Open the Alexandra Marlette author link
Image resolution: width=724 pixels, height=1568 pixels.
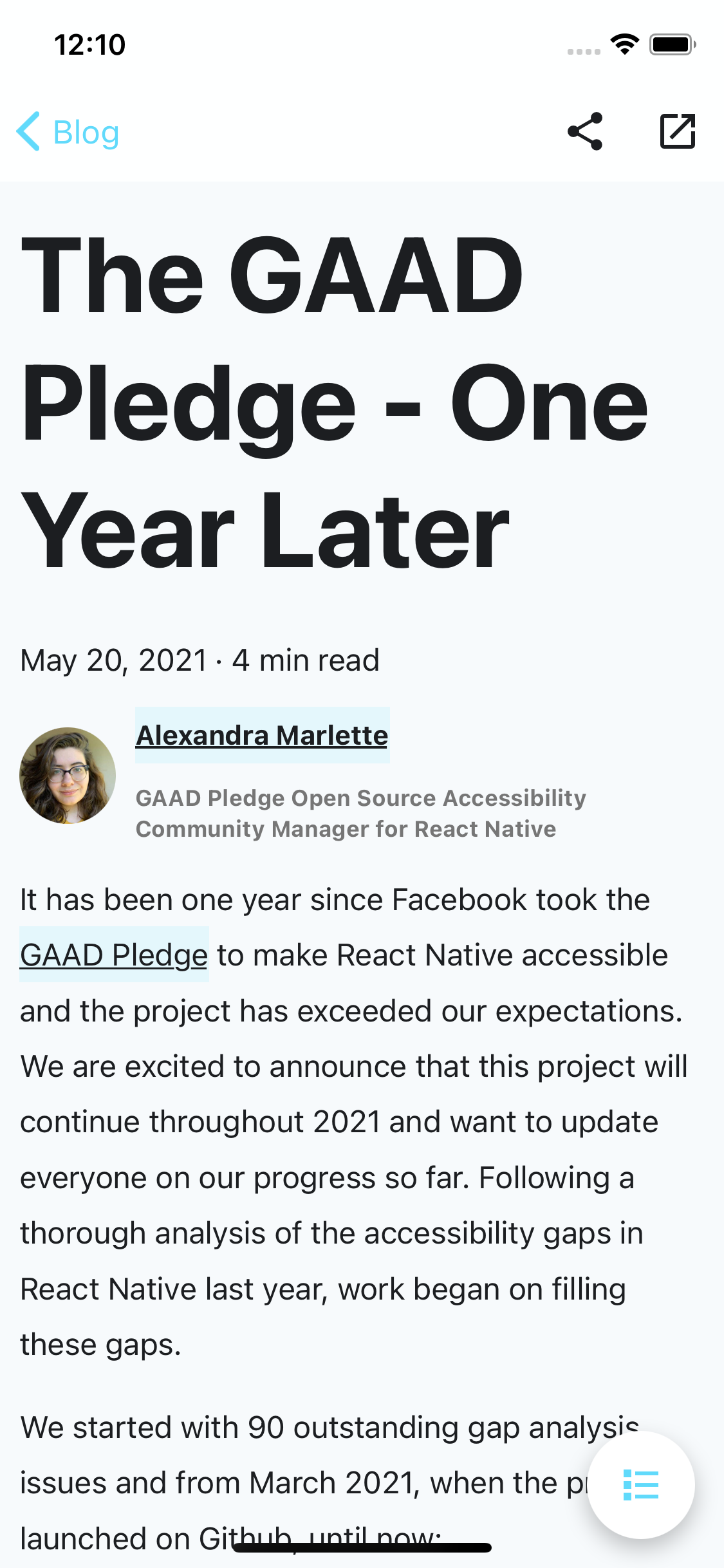pyautogui.click(x=262, y=735)
